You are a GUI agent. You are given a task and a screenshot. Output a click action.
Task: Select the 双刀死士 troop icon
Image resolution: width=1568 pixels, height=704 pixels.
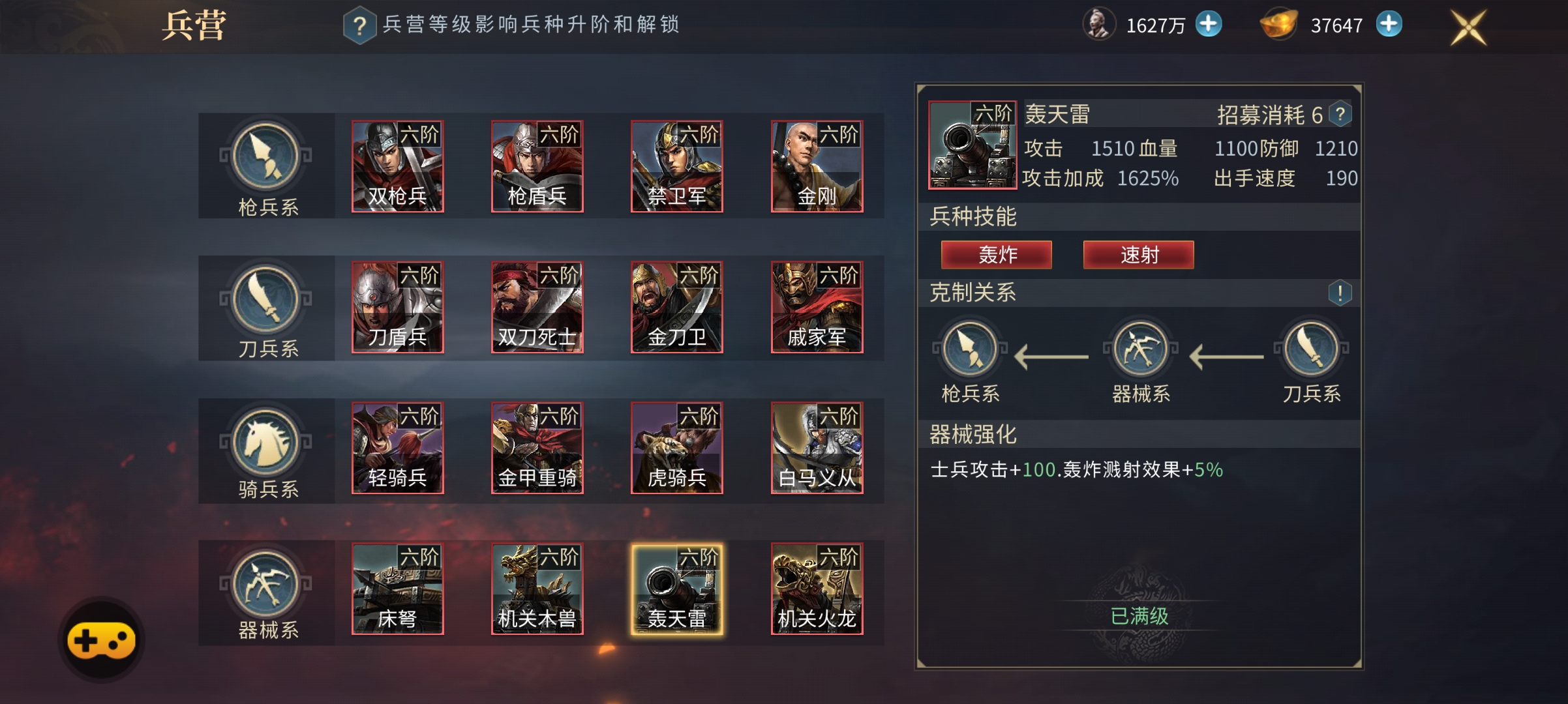[x=537, y=307]
